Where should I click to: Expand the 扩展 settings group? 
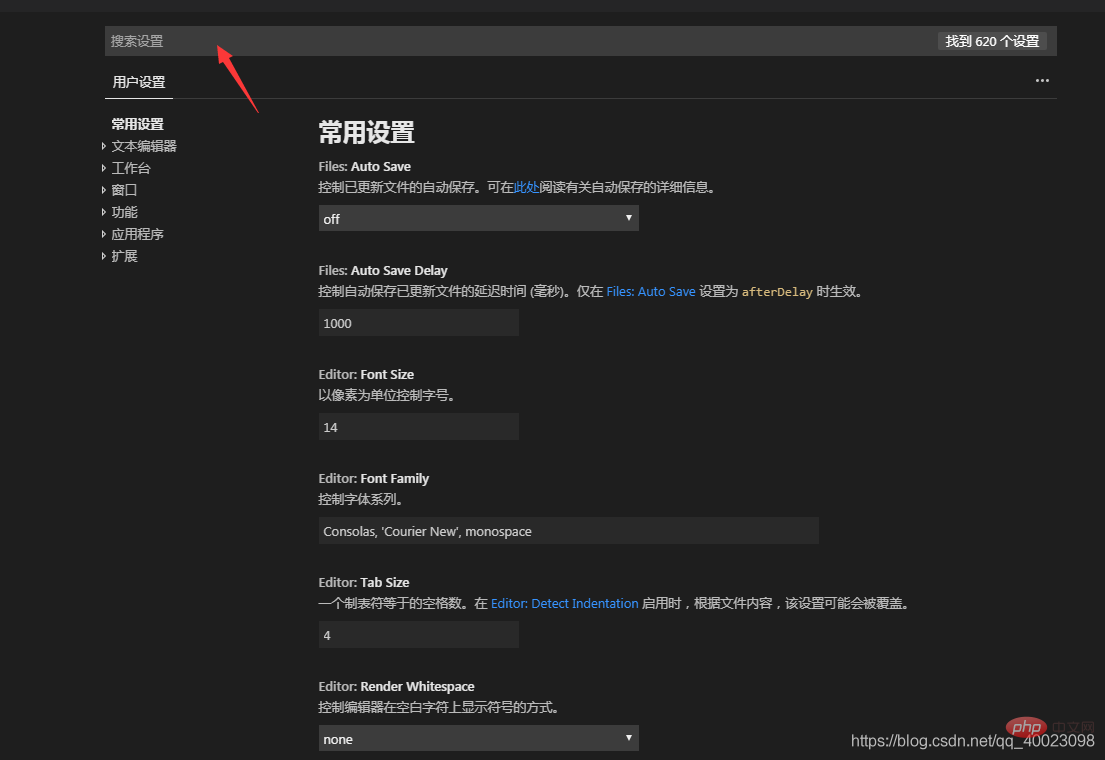point(123,255)
